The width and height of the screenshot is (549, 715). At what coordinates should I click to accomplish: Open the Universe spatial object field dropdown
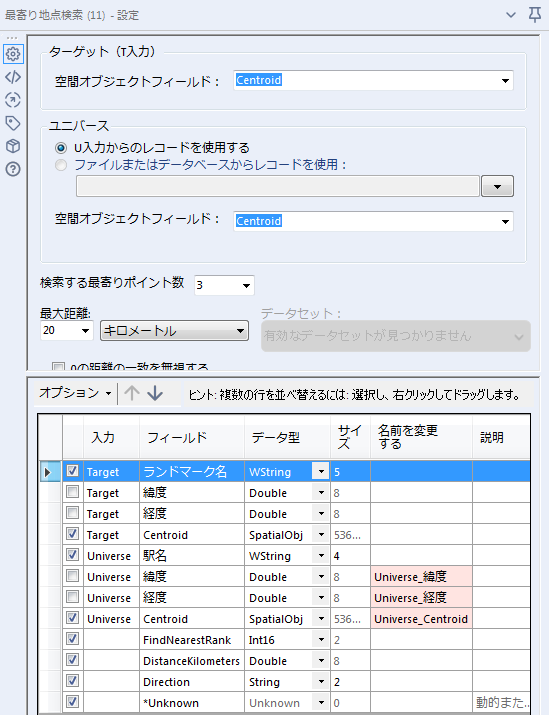(x=505, y=222)
